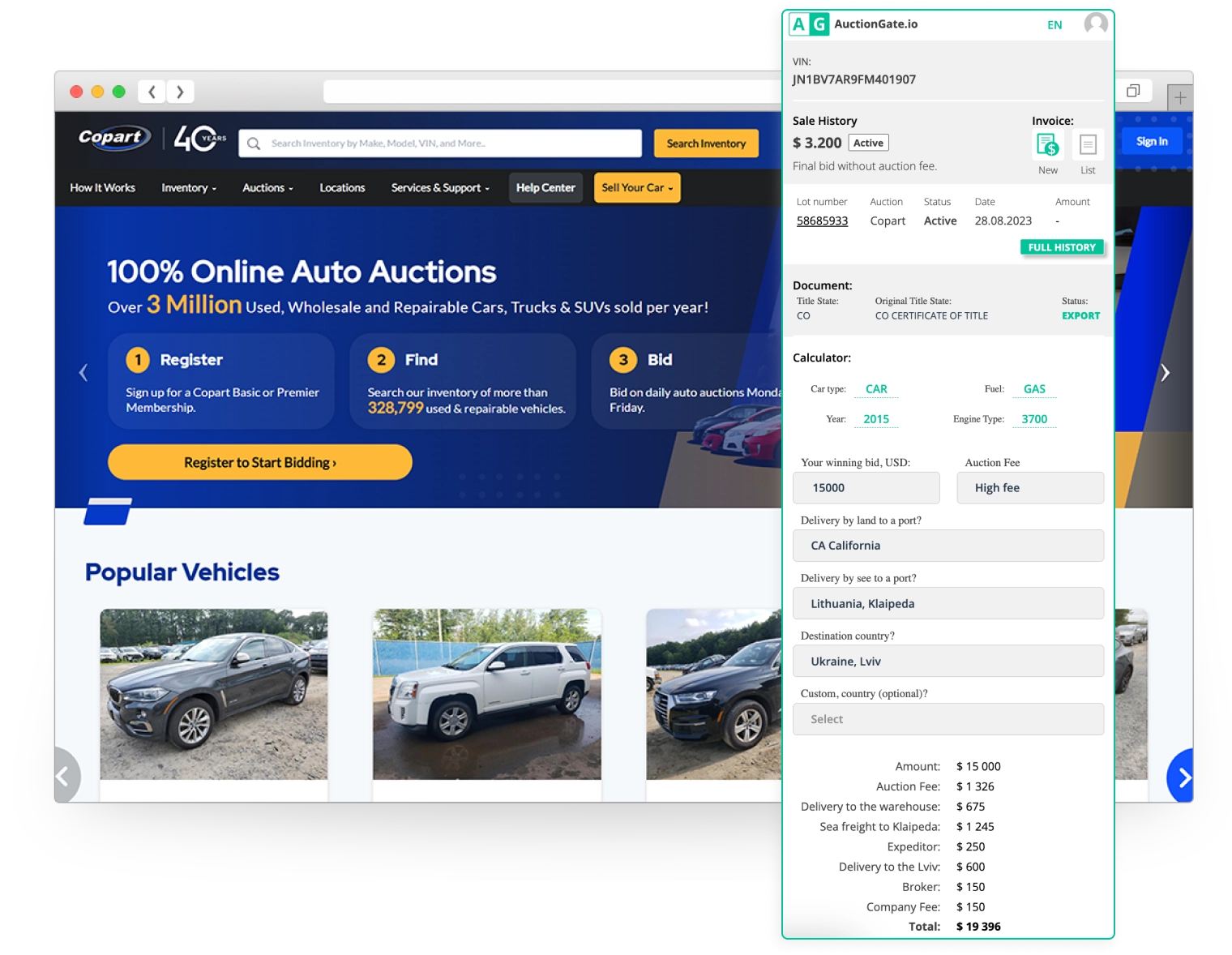Click the yellow minimize window button
The height and width of the screenshot is (955, 1232).
97,92
